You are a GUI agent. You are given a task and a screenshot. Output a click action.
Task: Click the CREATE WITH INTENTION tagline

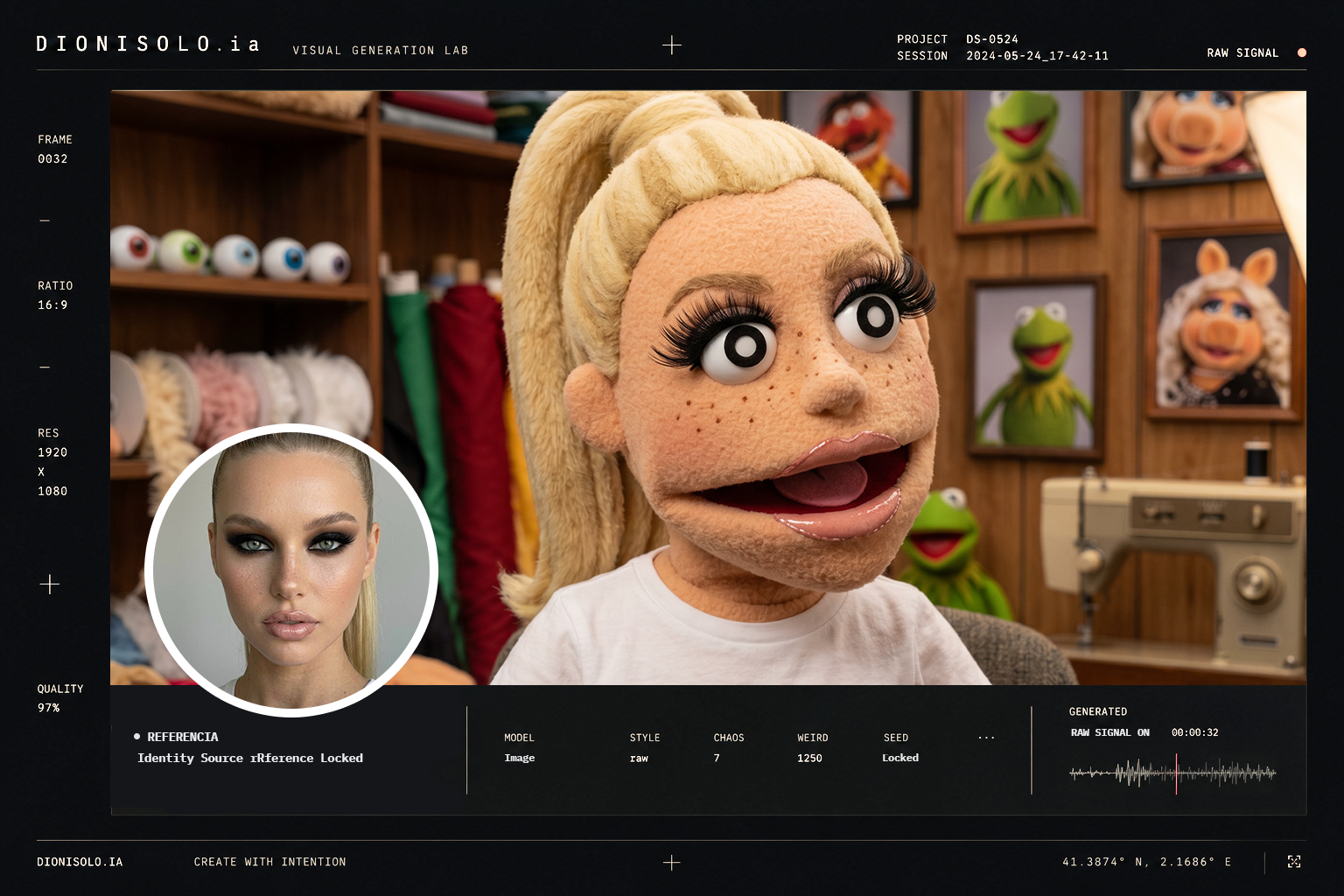270,862
